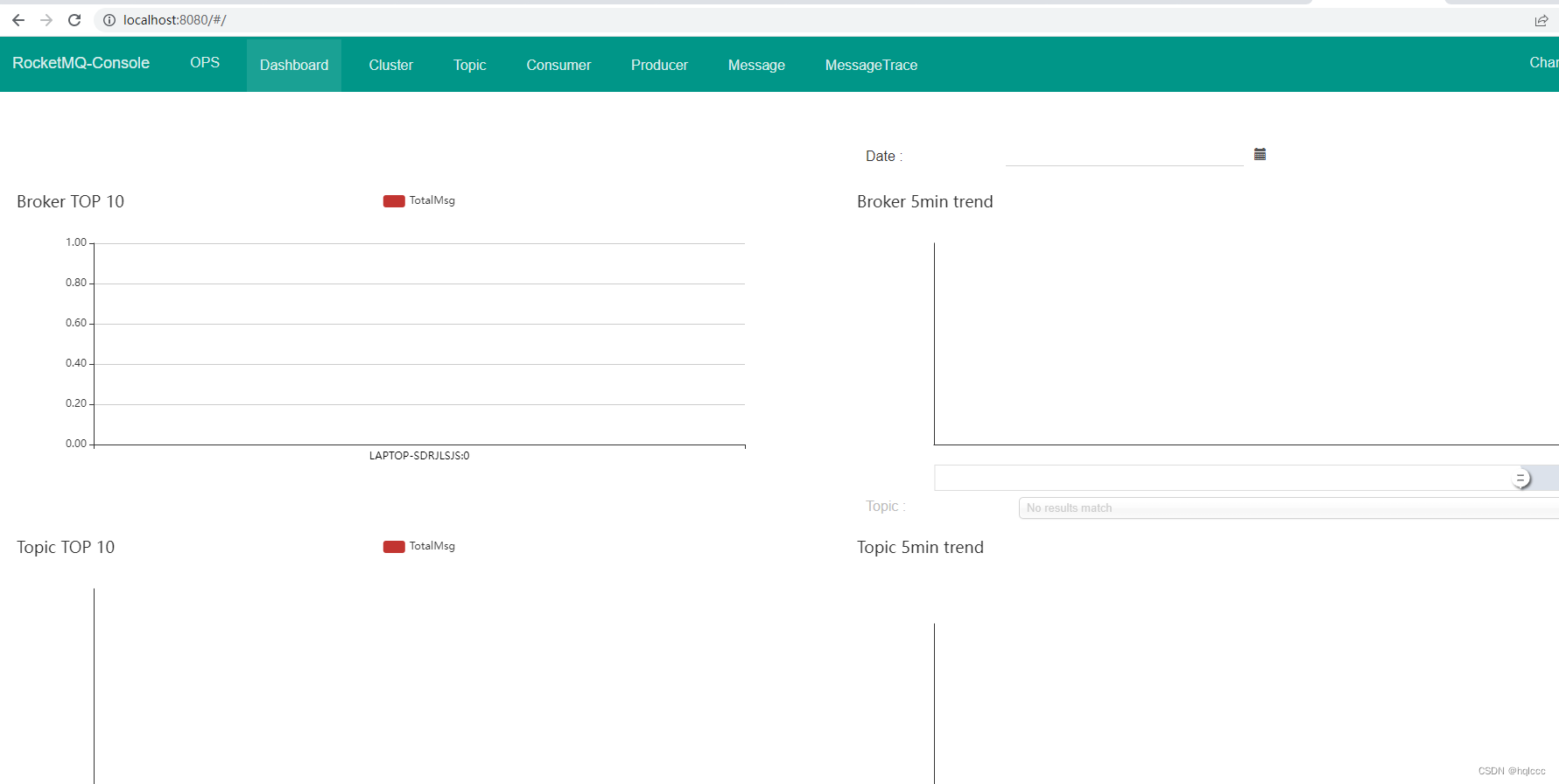Click the browser forward arrow

point(46,20)
